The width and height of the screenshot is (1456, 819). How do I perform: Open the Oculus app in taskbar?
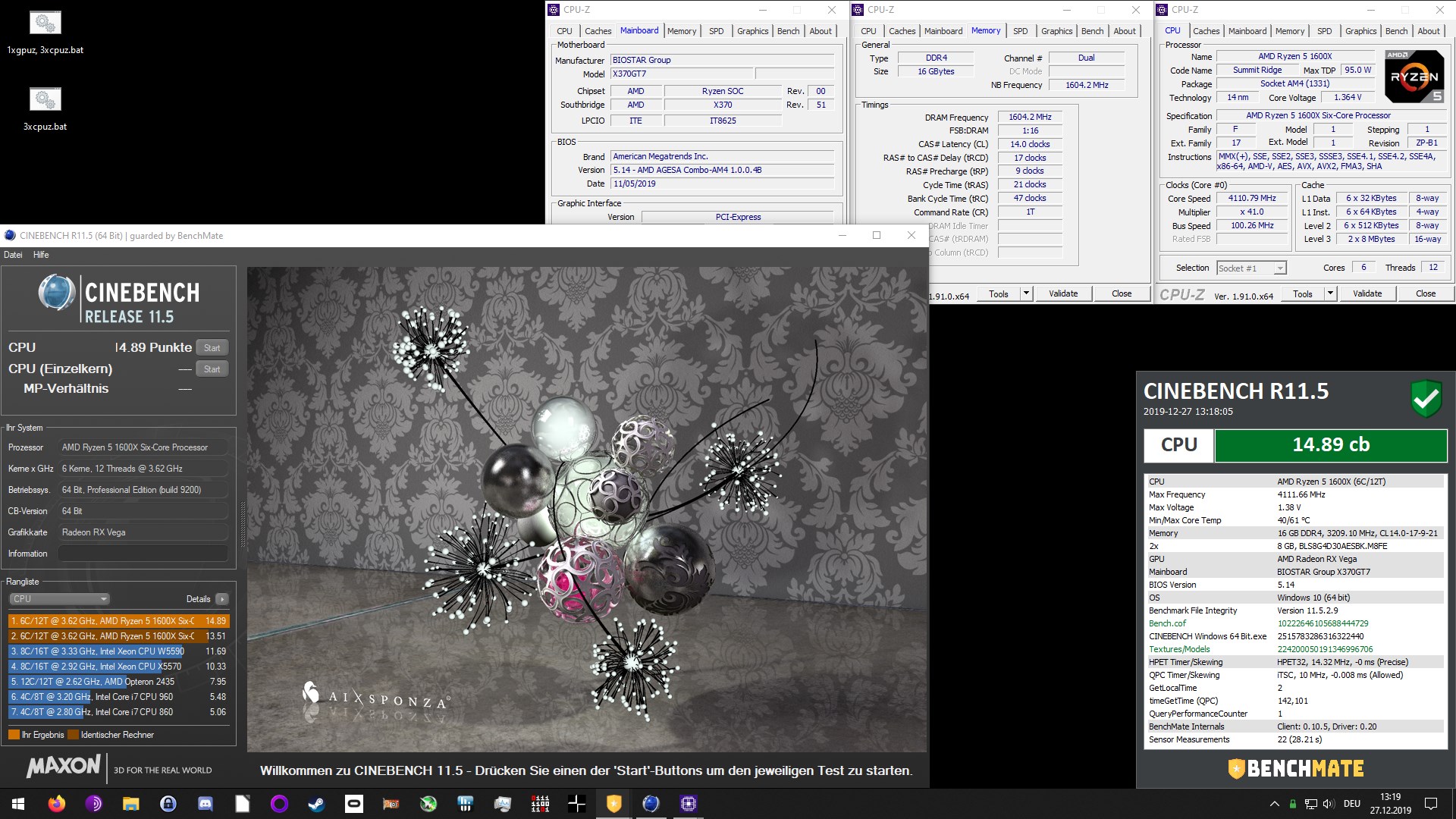coord(354,804)
